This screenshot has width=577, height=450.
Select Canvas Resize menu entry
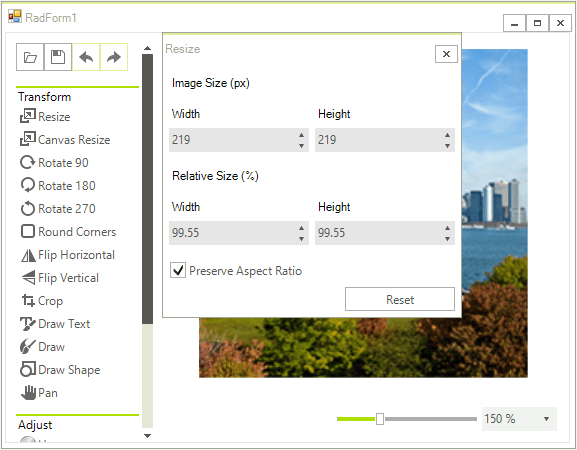pos(65,140)
